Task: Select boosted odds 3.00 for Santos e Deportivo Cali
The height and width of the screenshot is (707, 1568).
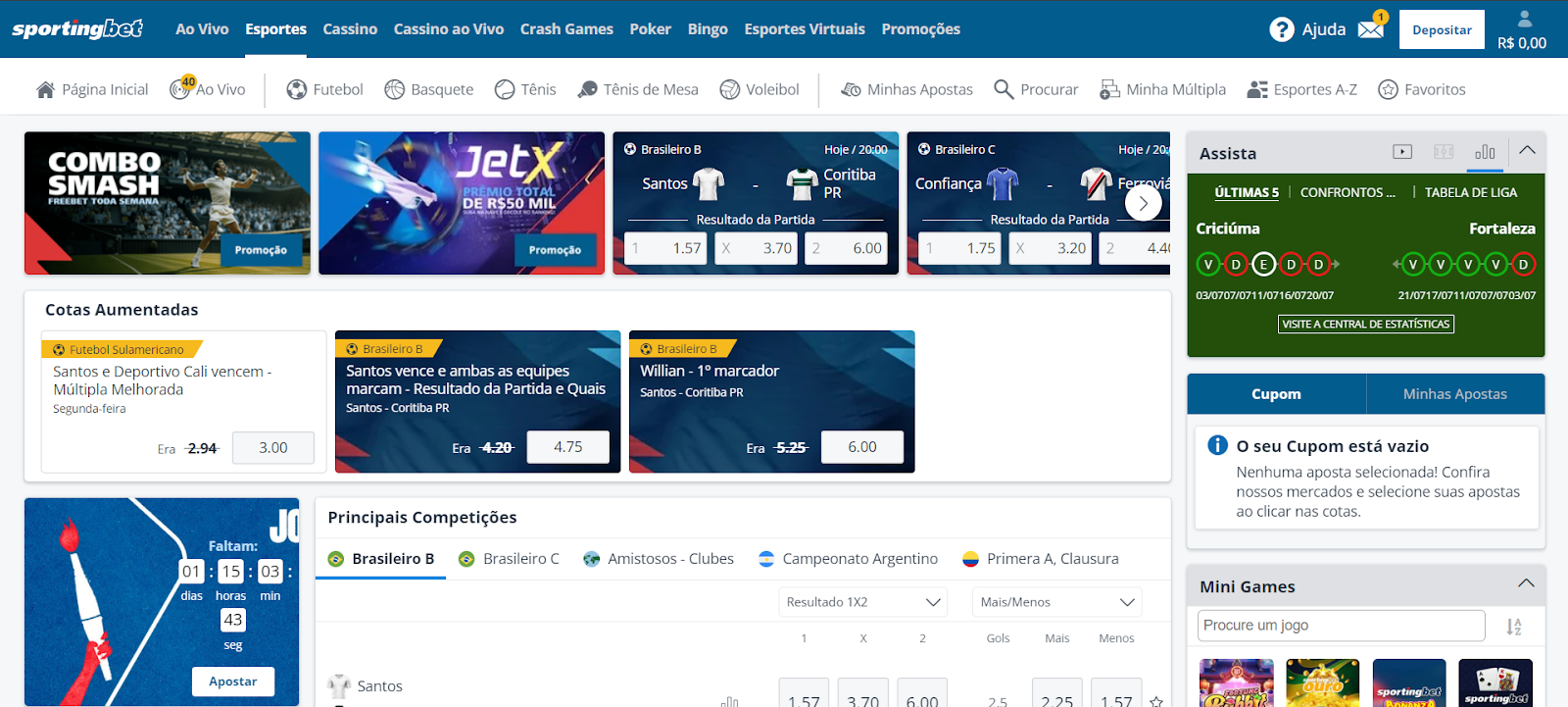Action: [x=273, y=447]
